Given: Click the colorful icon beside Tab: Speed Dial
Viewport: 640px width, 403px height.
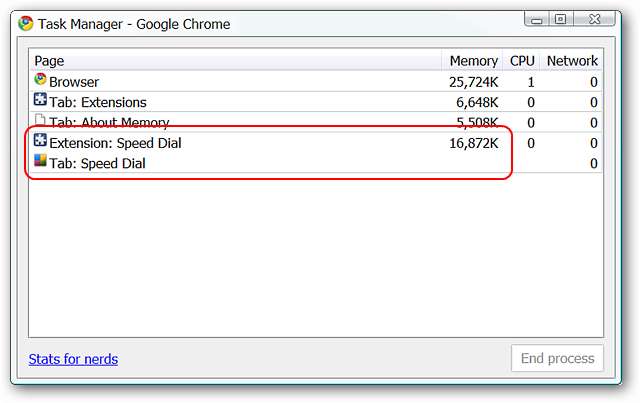Looking at the screenshot, I should click(x=40, y=162).
